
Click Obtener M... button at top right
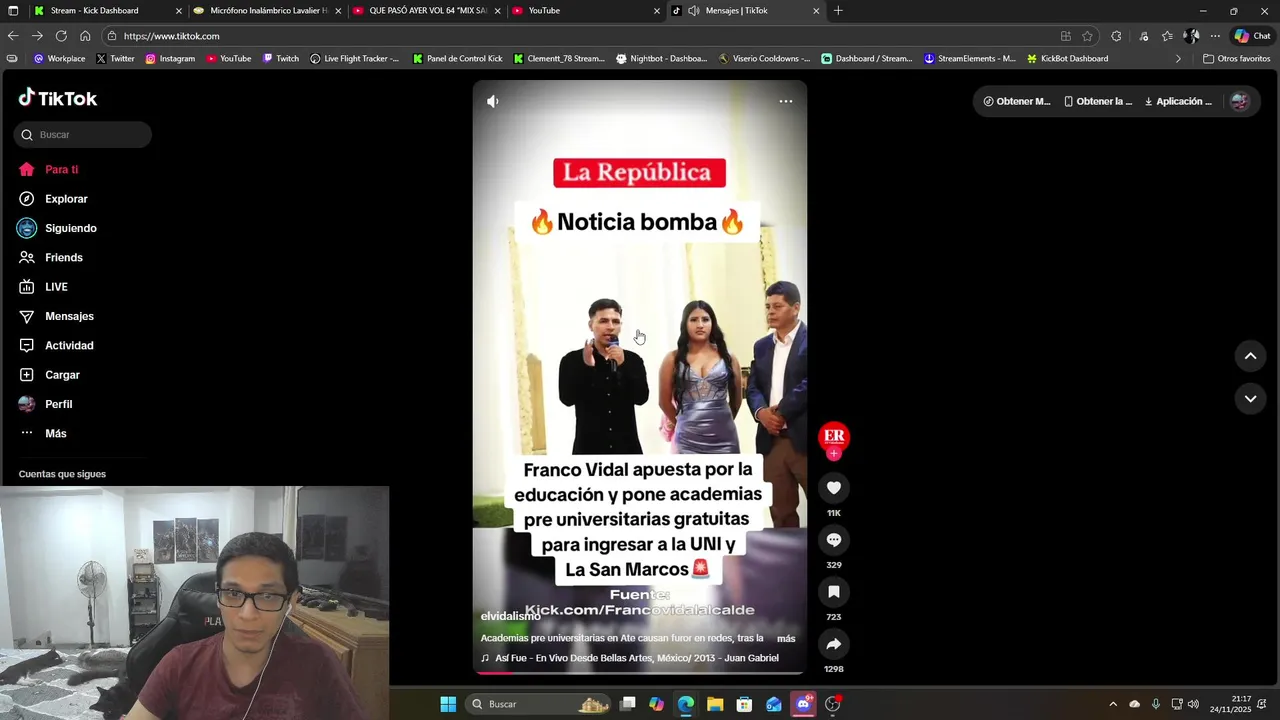(1017, 101)
